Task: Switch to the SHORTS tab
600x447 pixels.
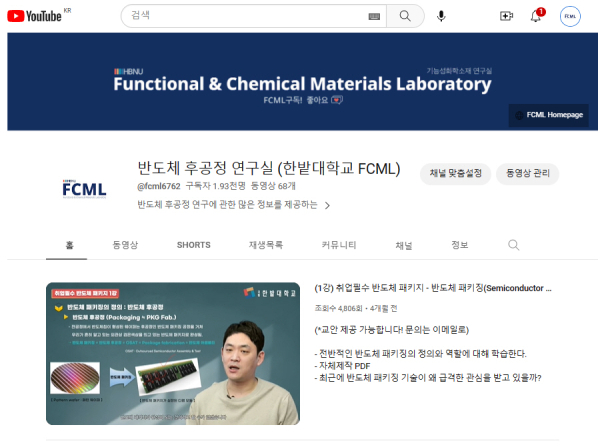Action: click(x=194, y=245)
